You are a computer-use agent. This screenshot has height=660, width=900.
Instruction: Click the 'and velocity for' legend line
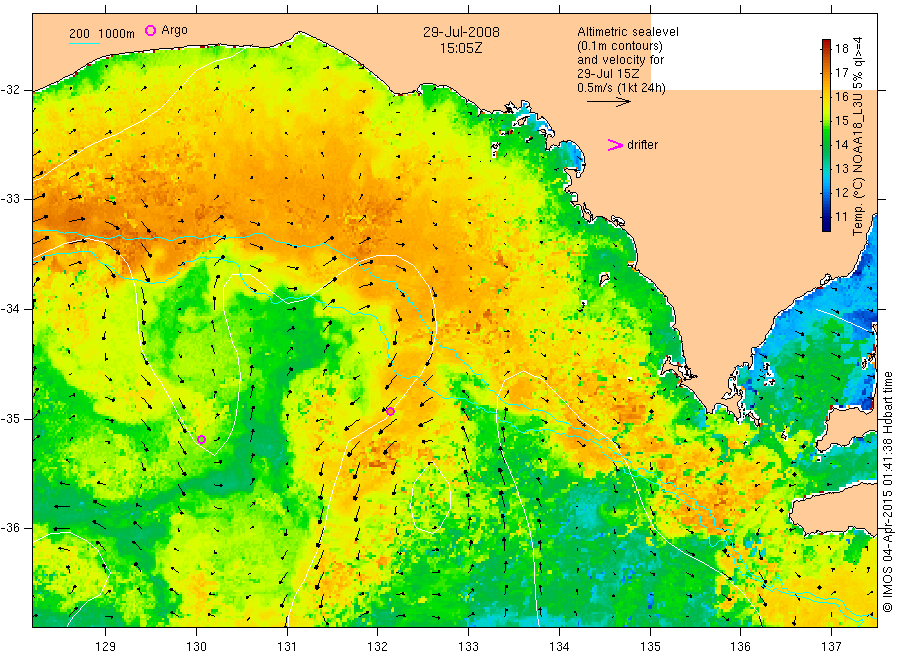620,60
